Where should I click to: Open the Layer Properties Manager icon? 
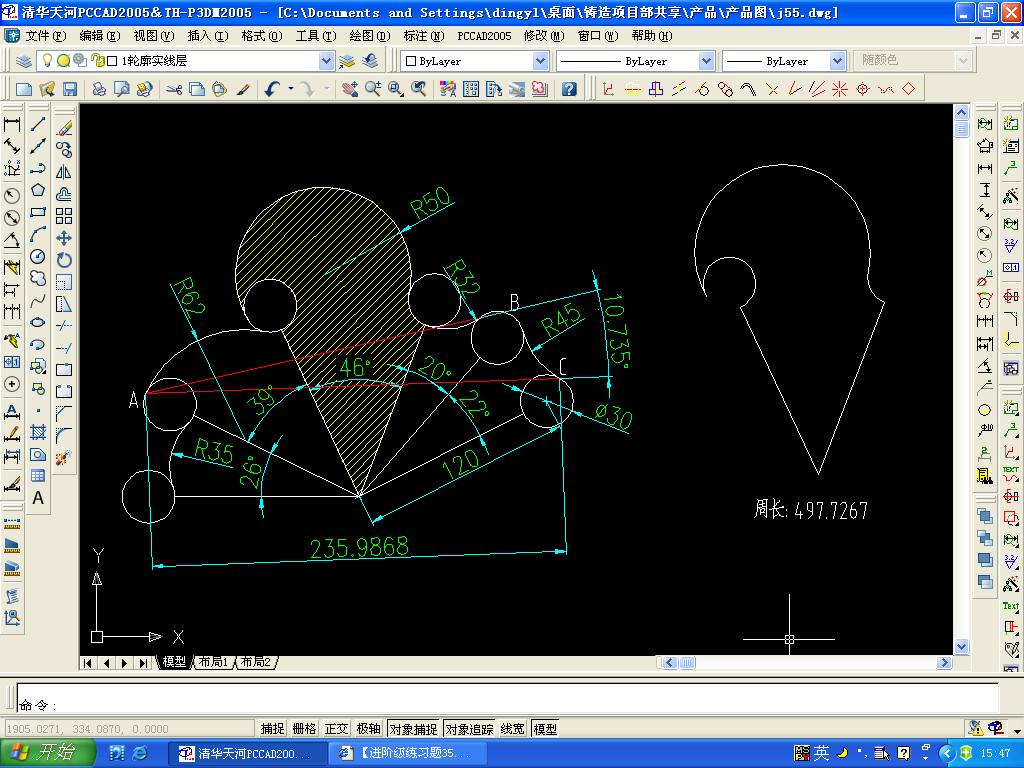pos(24,61)
